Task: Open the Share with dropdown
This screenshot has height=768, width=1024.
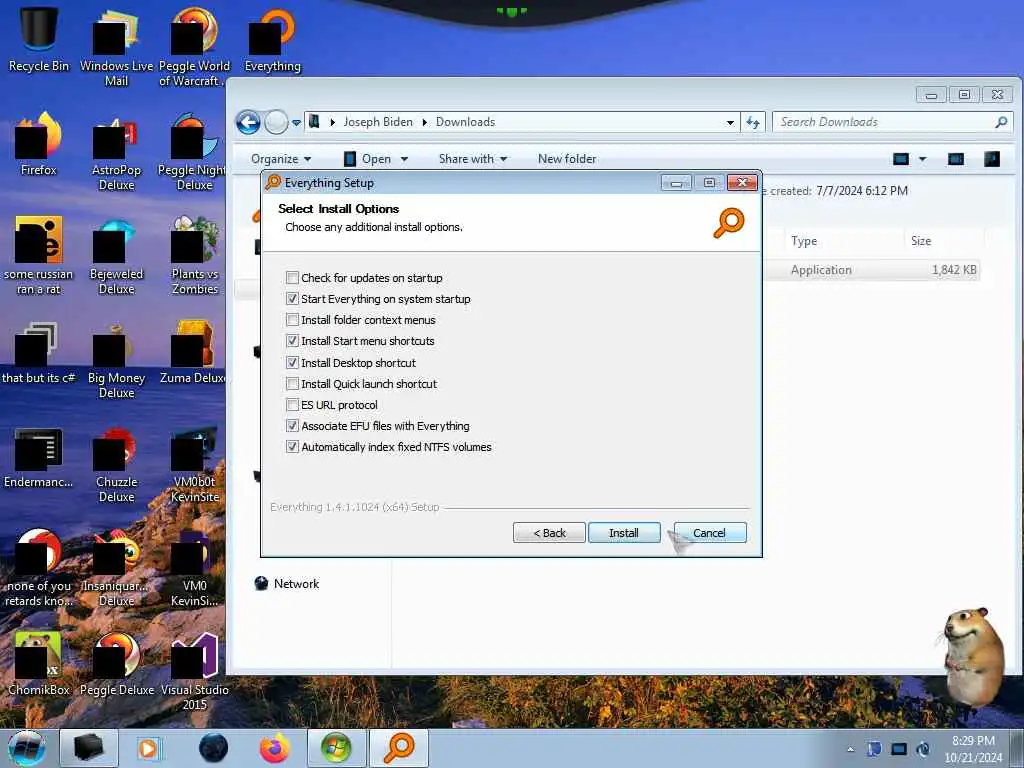Action: tap(473, 159)
